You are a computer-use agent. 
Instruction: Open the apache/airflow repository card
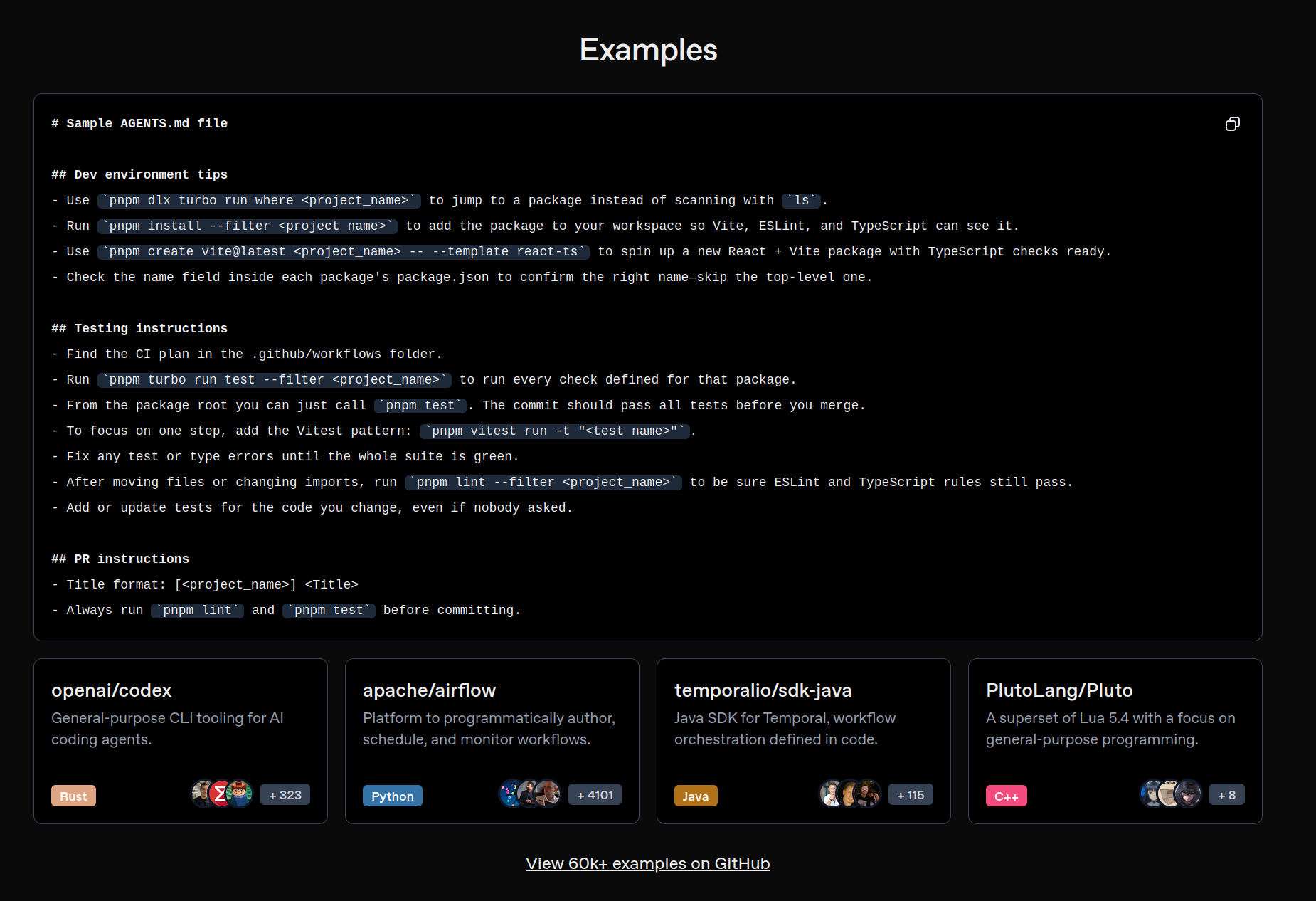point(492,741)
